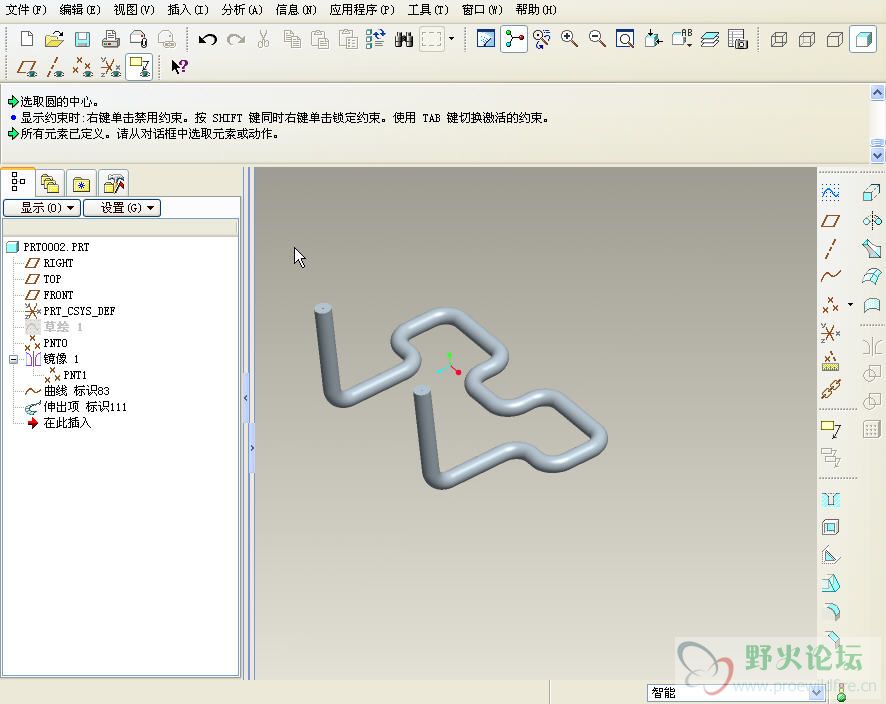Open the 分析(A) menu
886x704 pixels.
point(242,10)
